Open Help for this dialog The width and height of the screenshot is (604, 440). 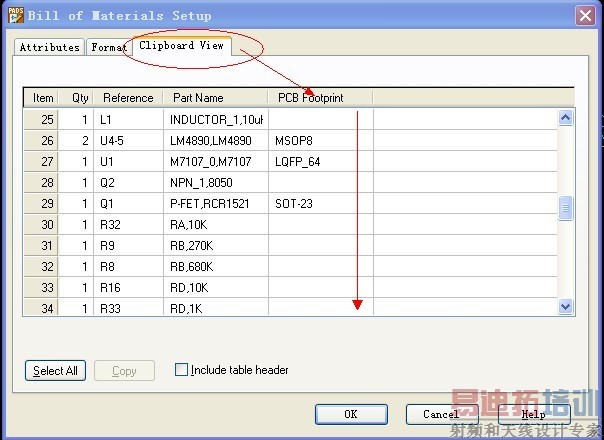pos(534,415)
